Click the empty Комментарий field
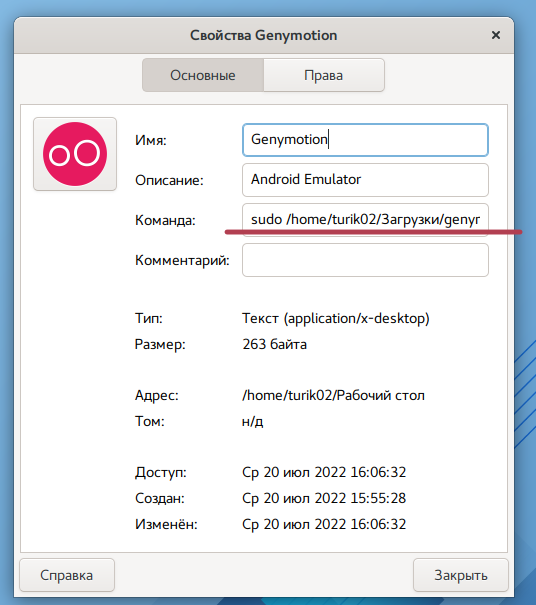The image size is (536, 605). (365, 260)
